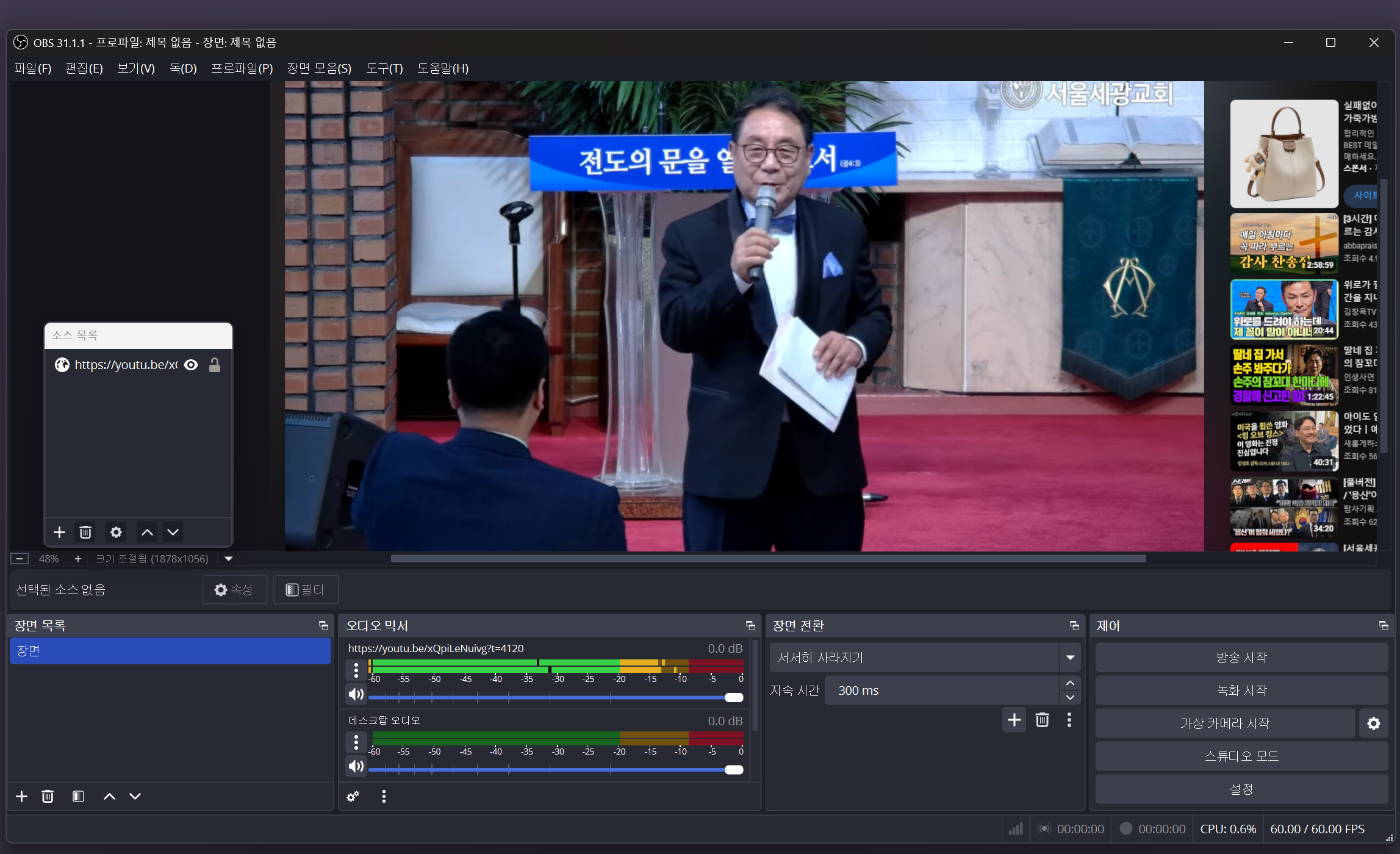The height and width of the screenshot is (854, 1400).
Task: Click the 녹화 시작 button
Action: coord(1241,691)
